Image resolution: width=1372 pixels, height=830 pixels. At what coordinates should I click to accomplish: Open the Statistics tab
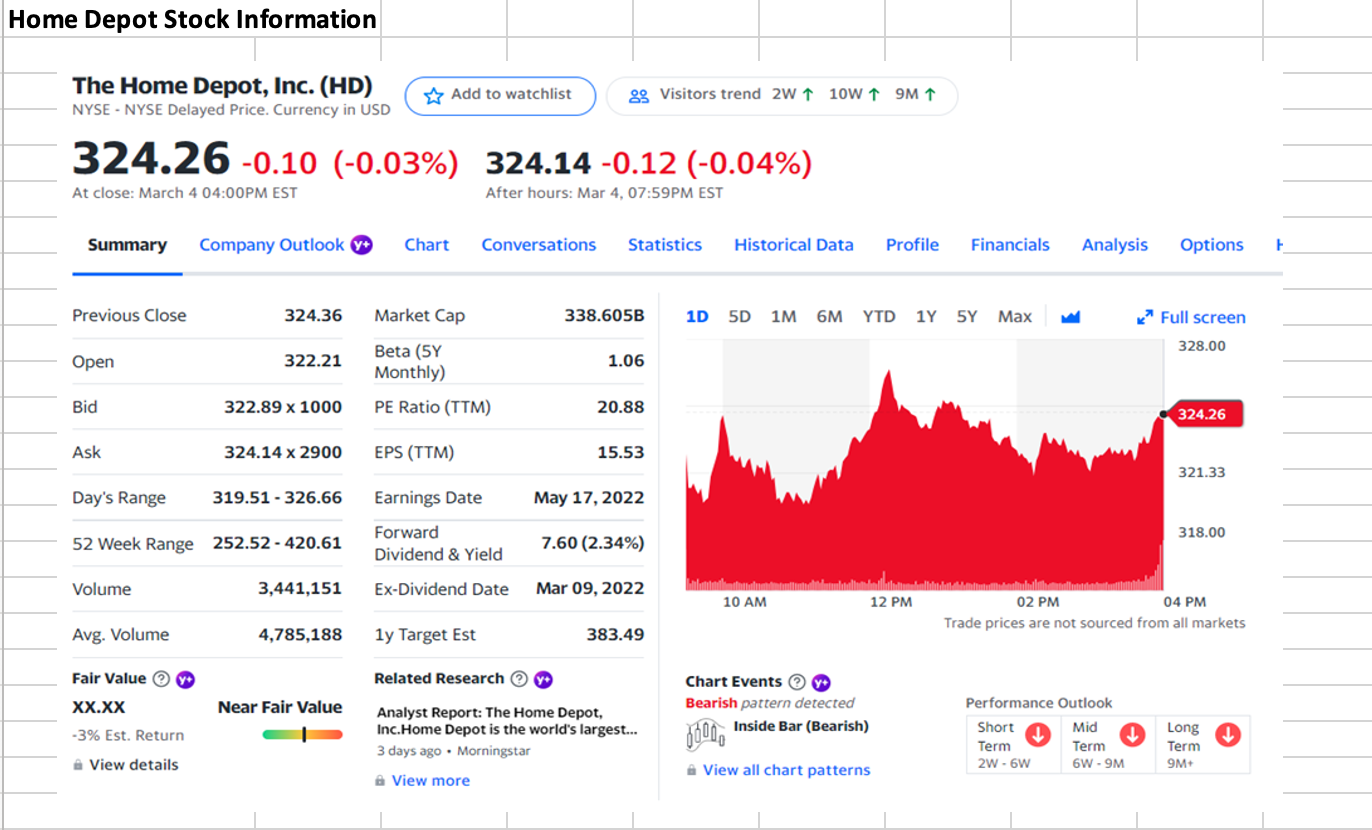(x=665, y=245)
